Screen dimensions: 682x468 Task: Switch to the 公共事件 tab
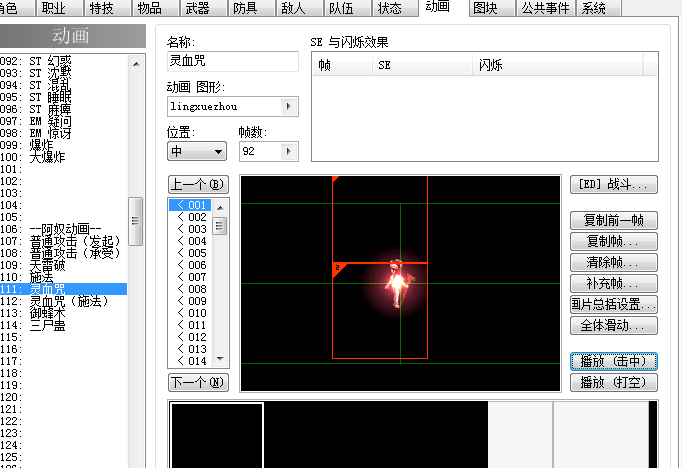(x=545, y=8)
